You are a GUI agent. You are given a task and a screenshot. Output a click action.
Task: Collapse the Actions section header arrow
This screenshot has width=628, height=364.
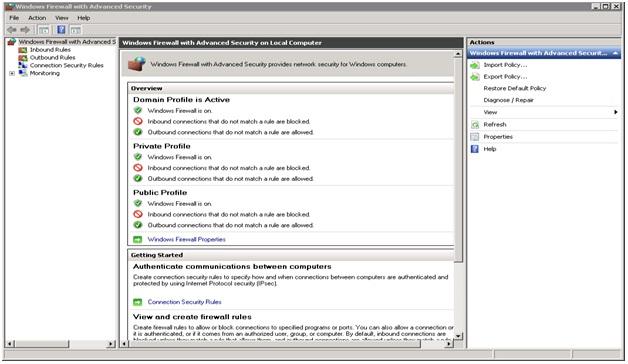pyautogui.click(x=615, y=53)
